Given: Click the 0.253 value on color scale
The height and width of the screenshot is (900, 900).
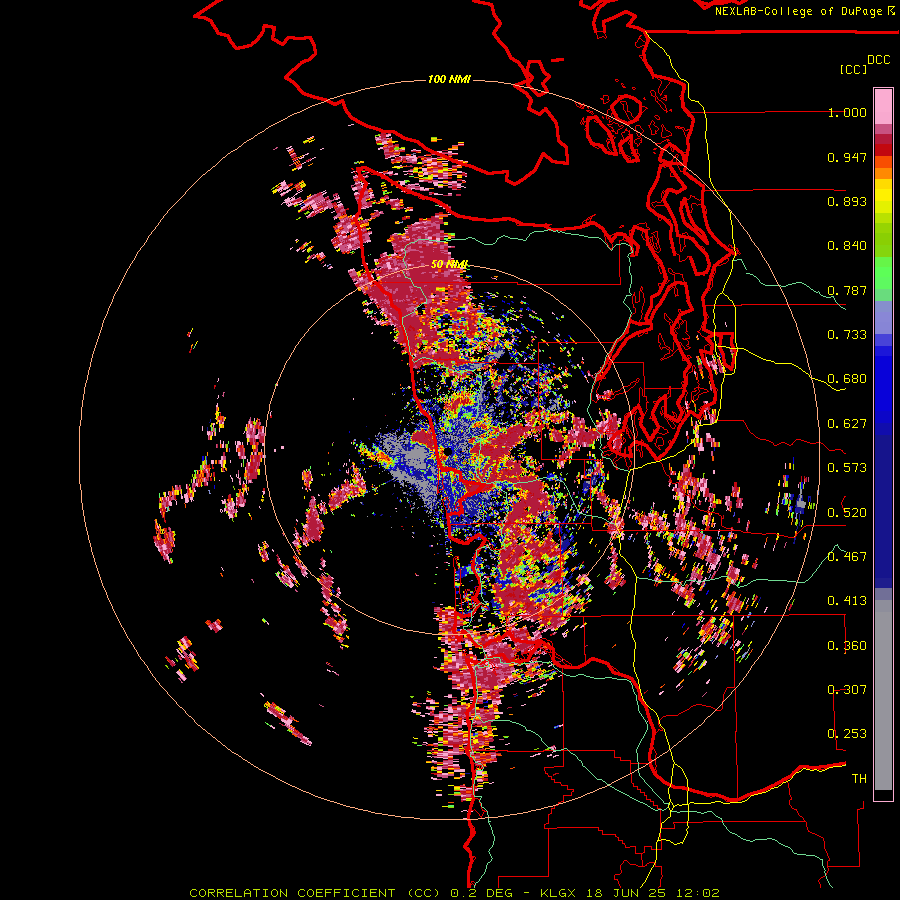Looking at the screenshot, I should pos(847,734).
